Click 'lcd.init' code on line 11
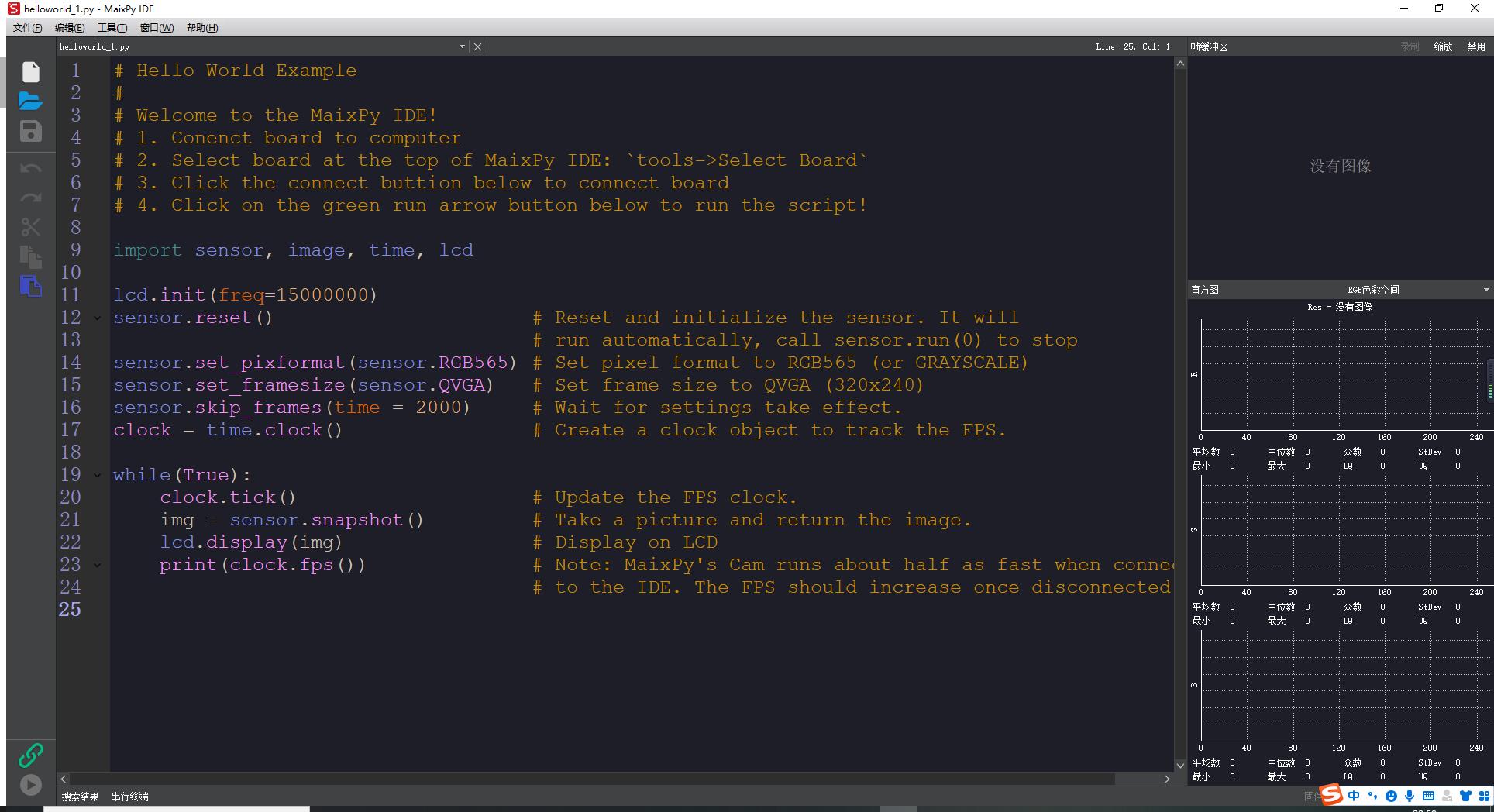Image resolution: width=1494 pixels, height=812 pixels. click(159, 295)
